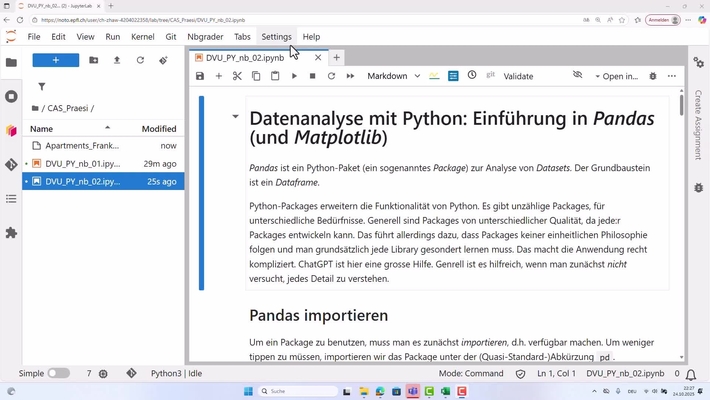Open the Extension Manager puzzle icon

pyautogui.click(x=11, y=233)
